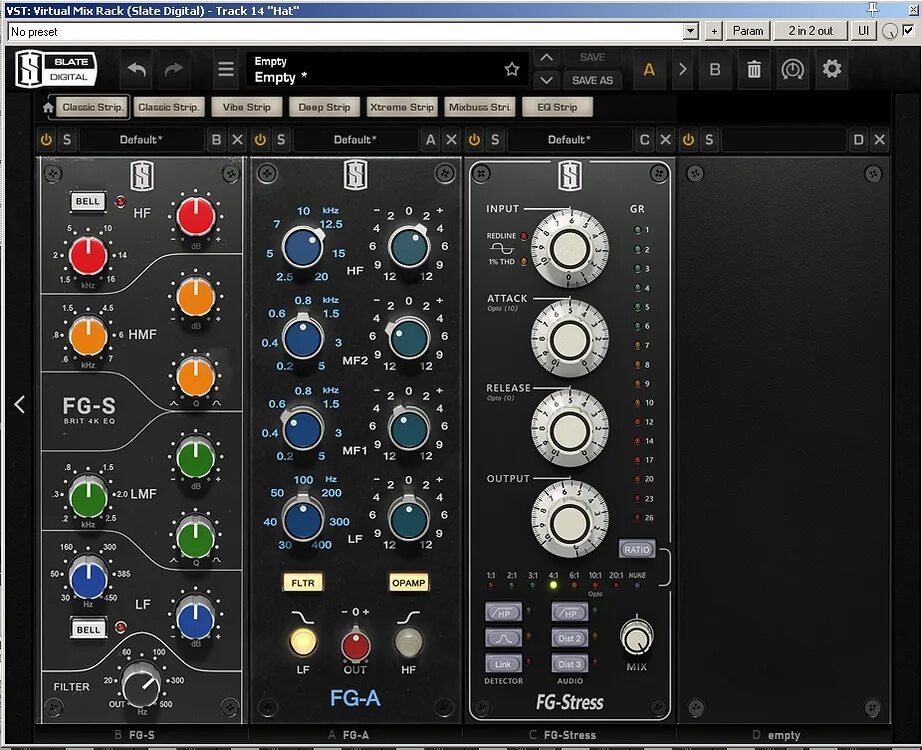Open the Vibe Strip tab
The width and height of the screenshot is (922, 750).
[247, 107]
